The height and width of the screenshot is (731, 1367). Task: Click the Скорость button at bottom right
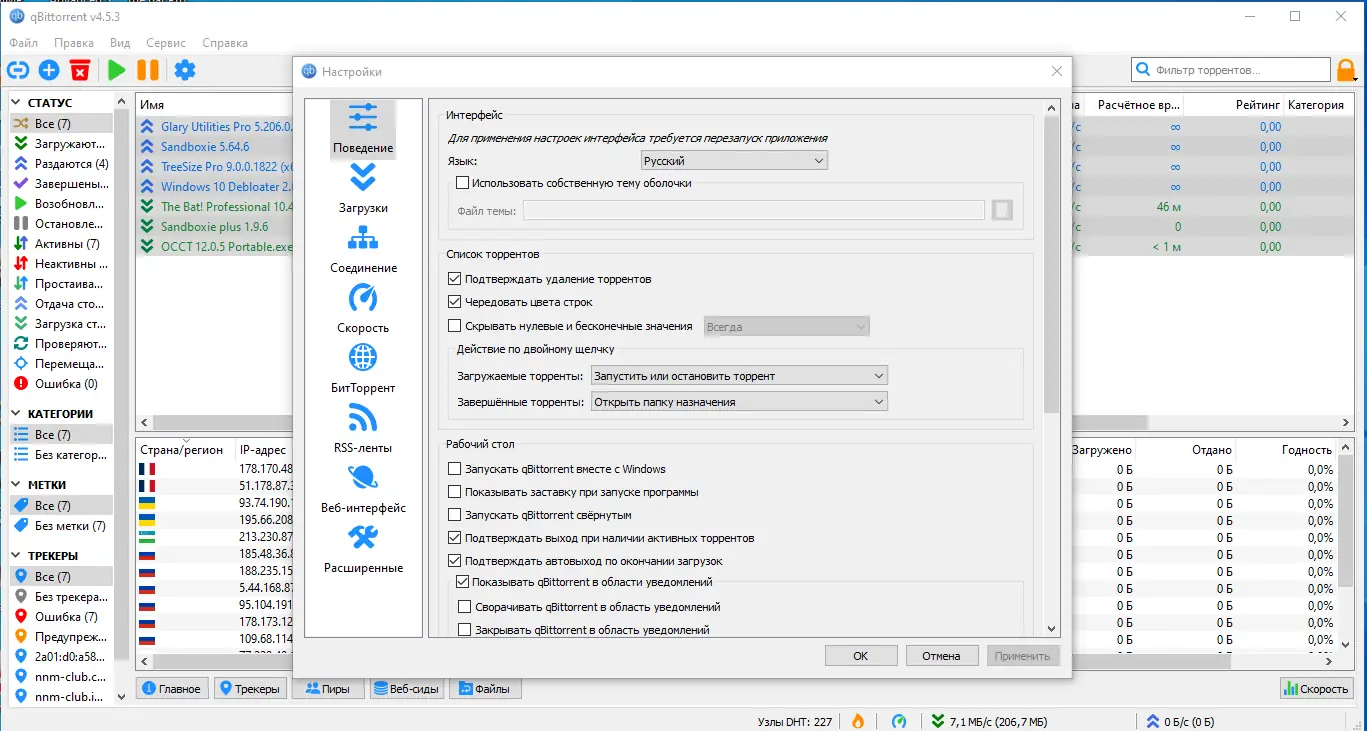1316,689
